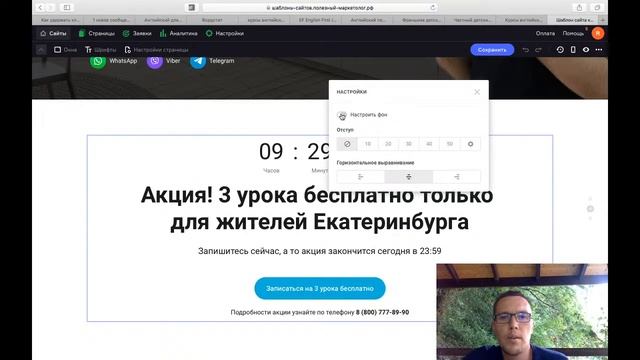Screen dimensions: 640x360
Task: Align content horizontally to center
Action: (409, 177)
